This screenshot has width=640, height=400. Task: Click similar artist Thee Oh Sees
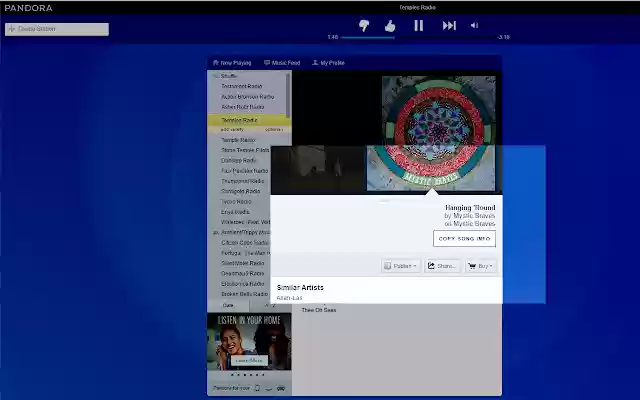pyautogui.click(x=319, y=310)
